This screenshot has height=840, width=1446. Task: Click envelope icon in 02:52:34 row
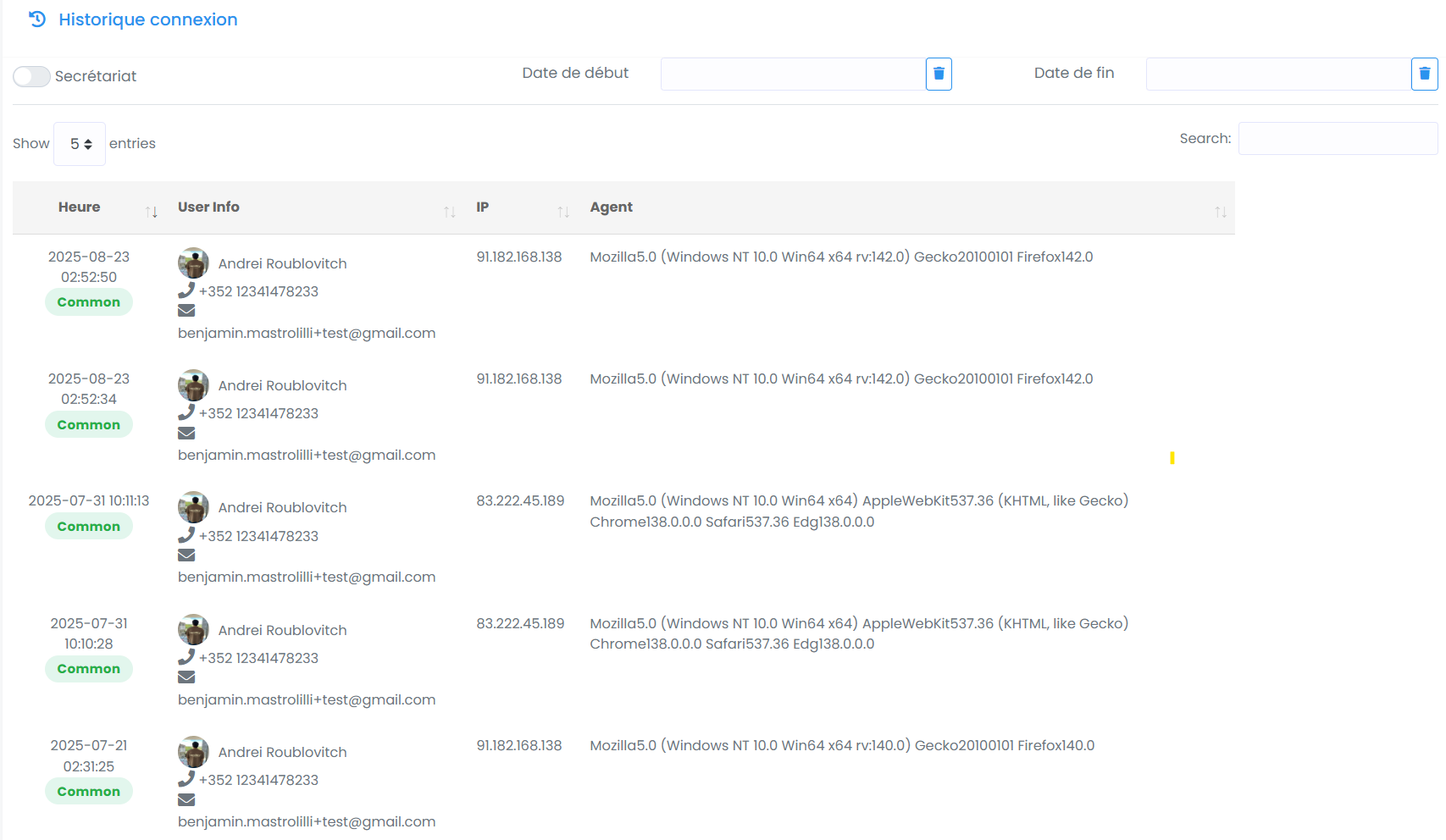click(x=186, y=434)
